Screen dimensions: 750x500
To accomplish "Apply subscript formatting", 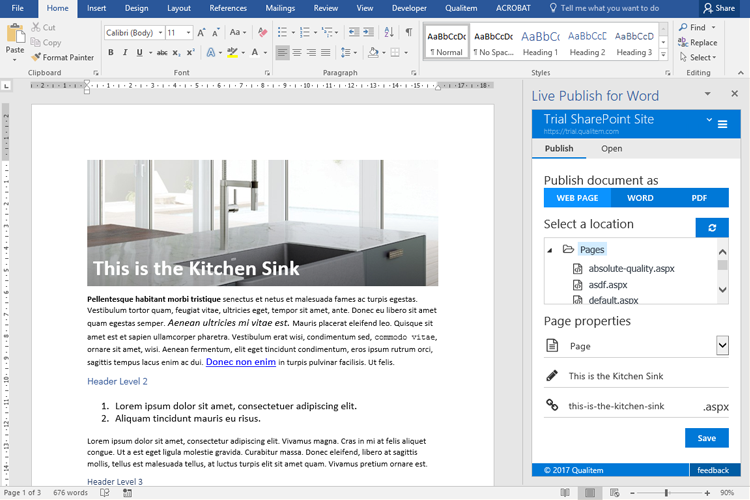I will point(176,53).
